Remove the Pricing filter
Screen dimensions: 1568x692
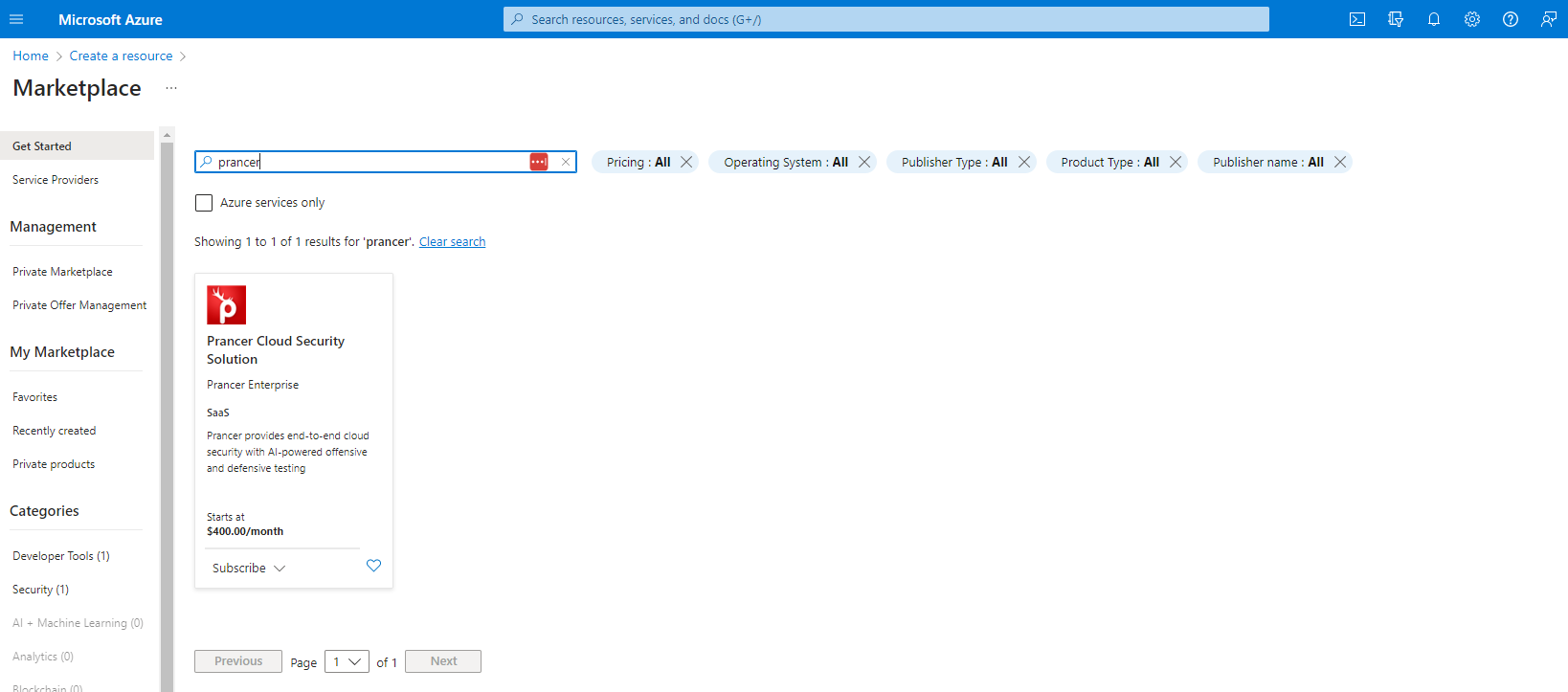[686, 162]
